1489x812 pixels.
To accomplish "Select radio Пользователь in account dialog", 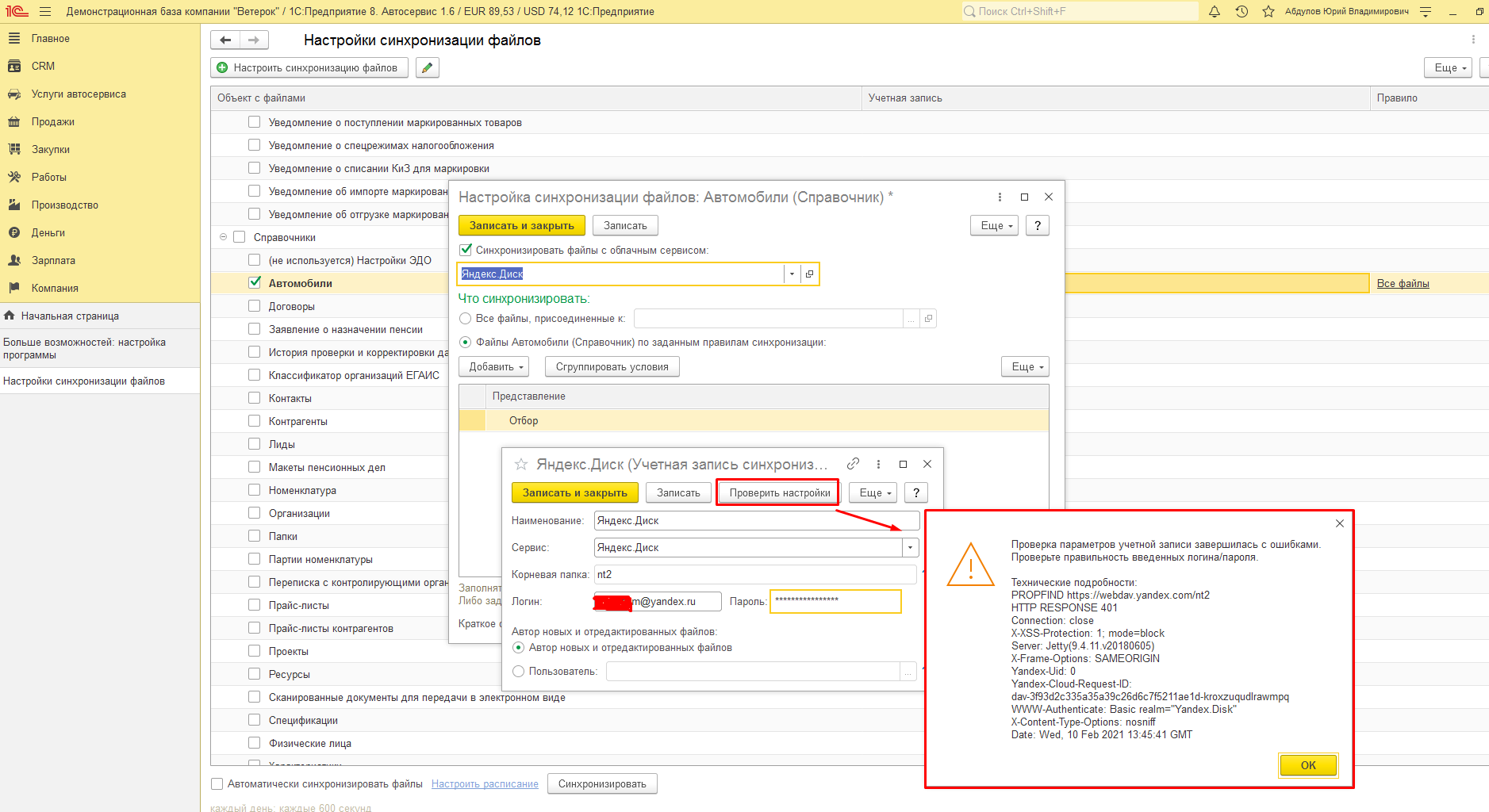I will (519, 671).
